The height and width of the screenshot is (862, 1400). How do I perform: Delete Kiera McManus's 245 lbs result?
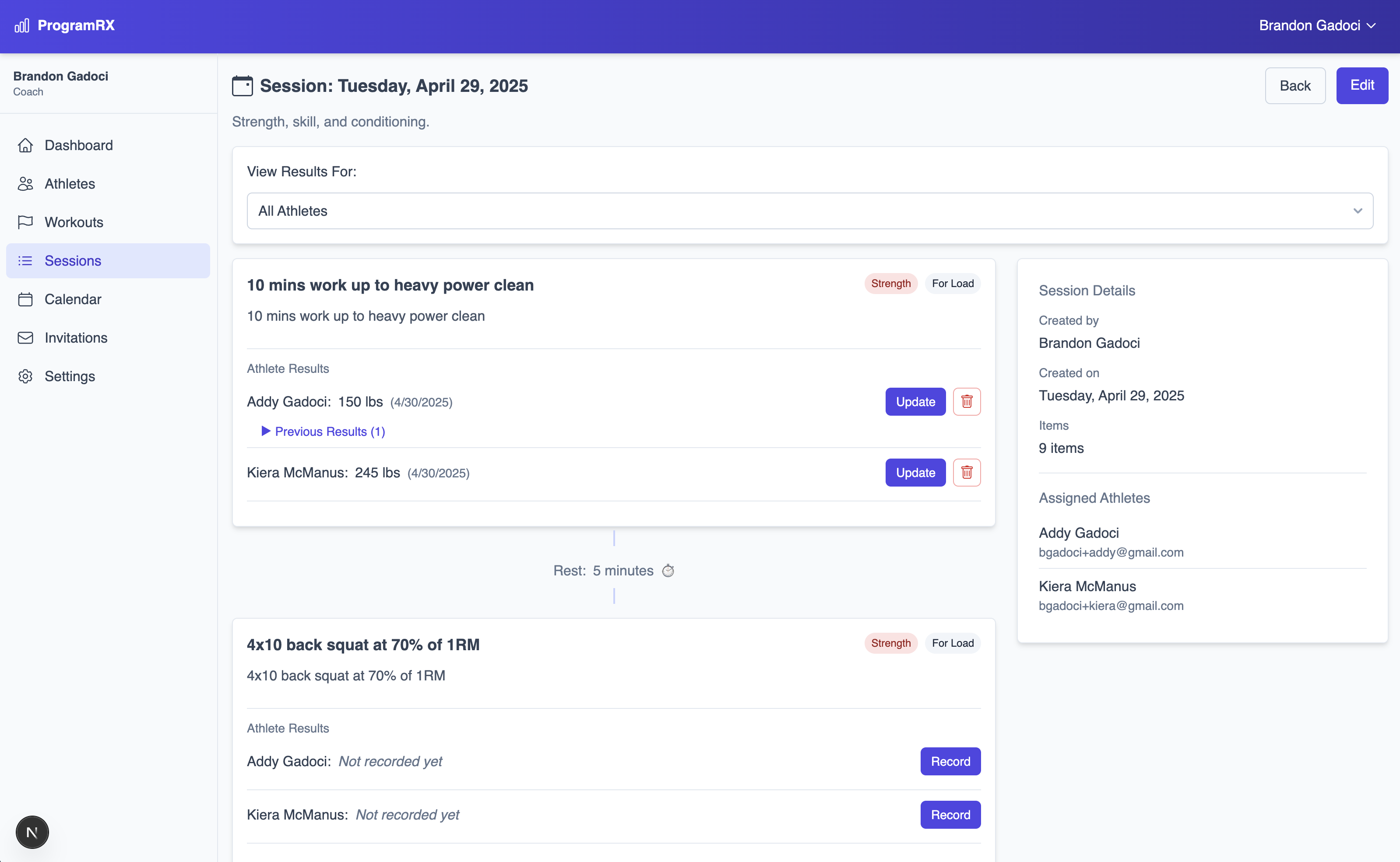tap(967, 473)
